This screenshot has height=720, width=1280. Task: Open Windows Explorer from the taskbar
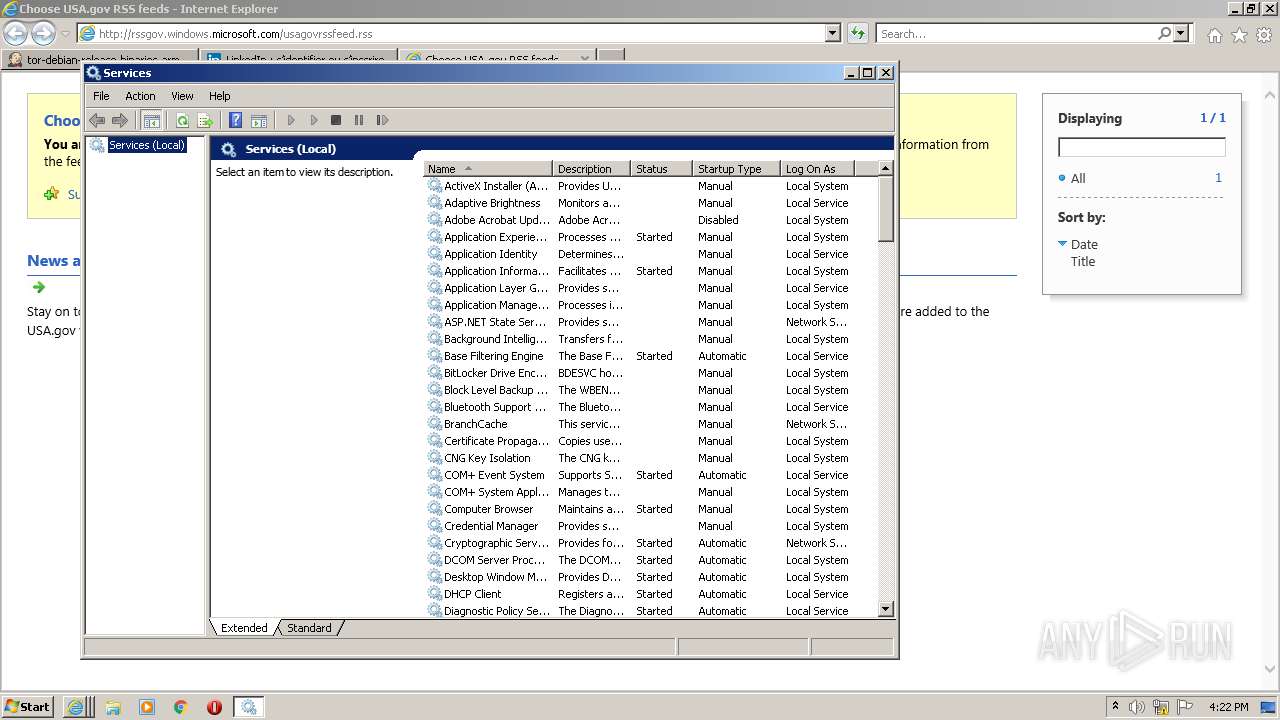(113, 707)
